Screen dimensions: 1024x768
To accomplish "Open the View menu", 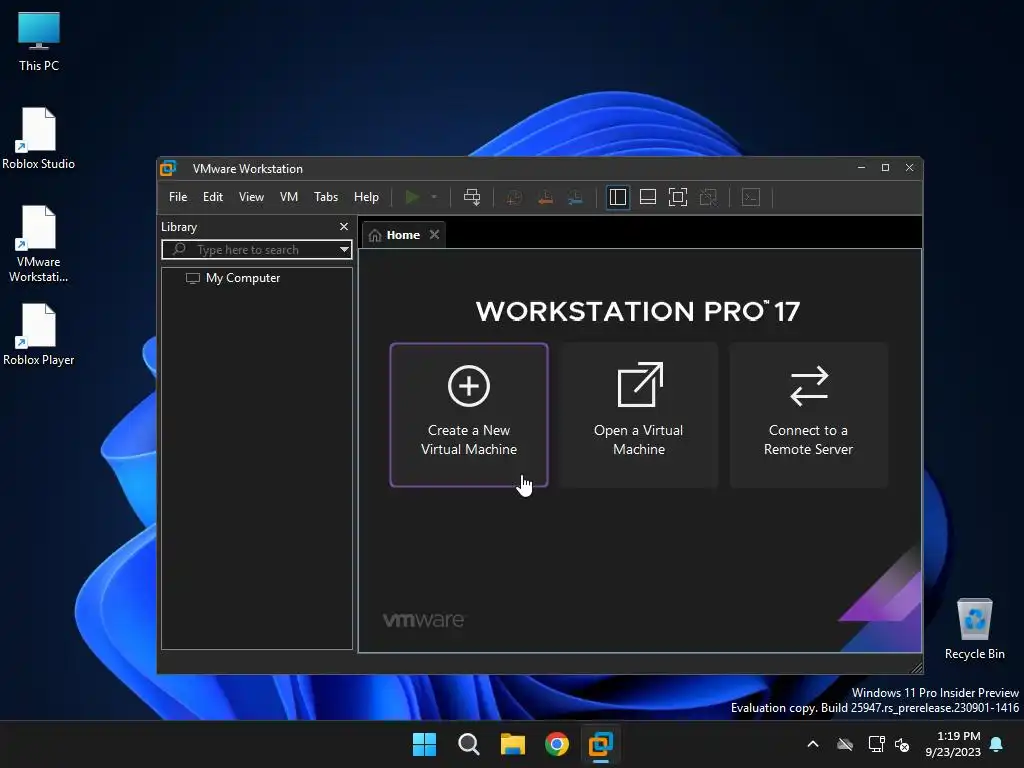I will point(251,197).
